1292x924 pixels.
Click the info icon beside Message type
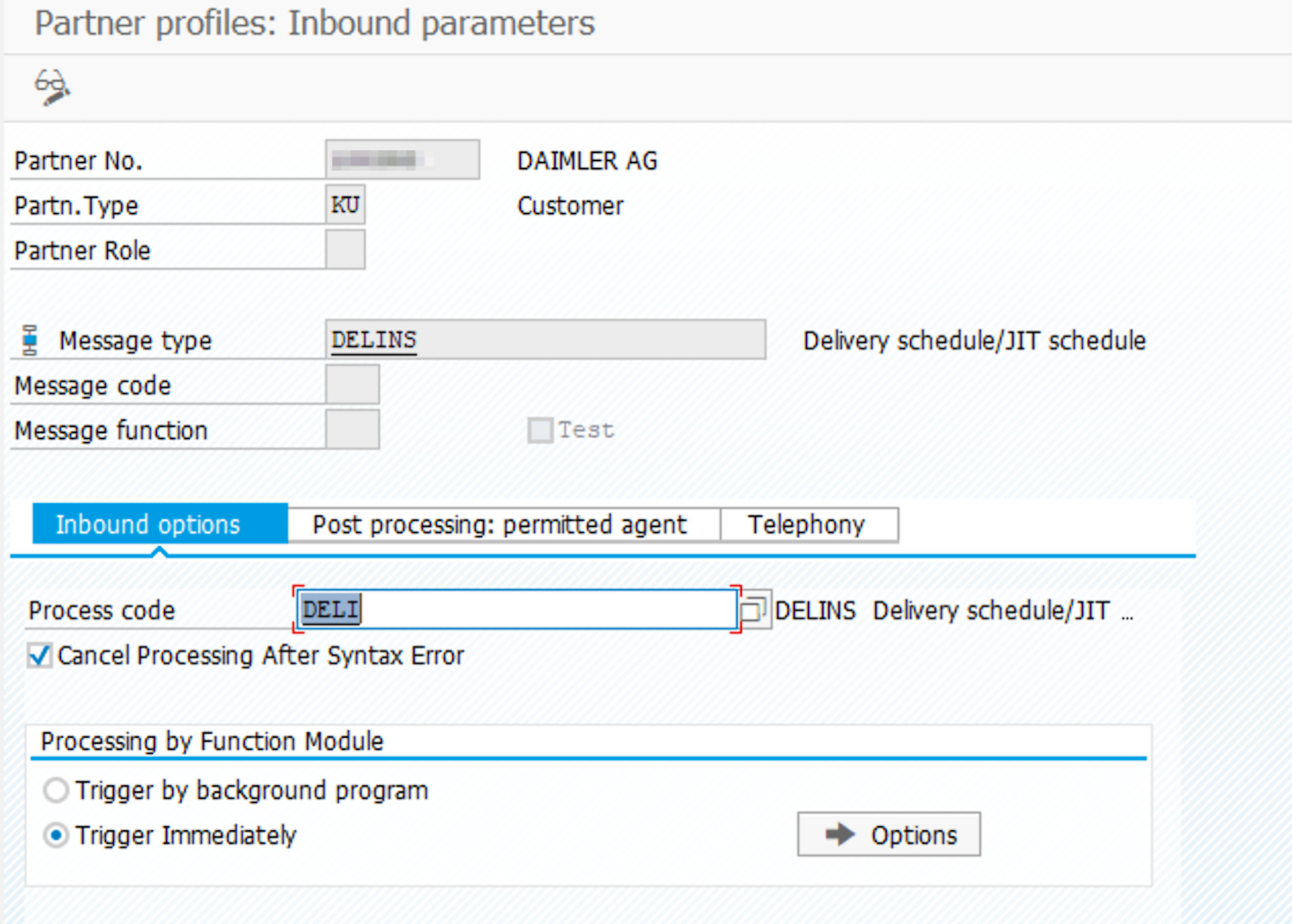pyautogui.click(x=30, y=340)
